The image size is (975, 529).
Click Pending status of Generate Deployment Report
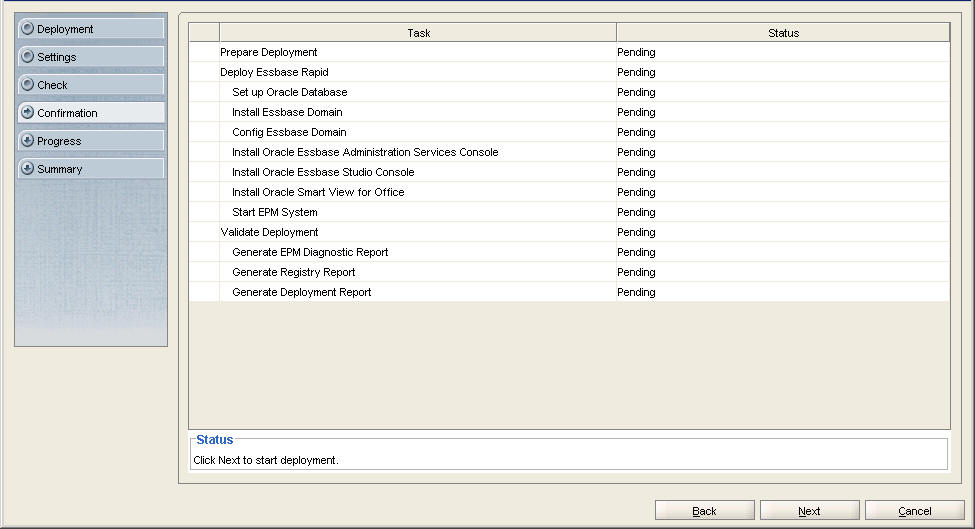pyautogui.click(x=636, y=292)
